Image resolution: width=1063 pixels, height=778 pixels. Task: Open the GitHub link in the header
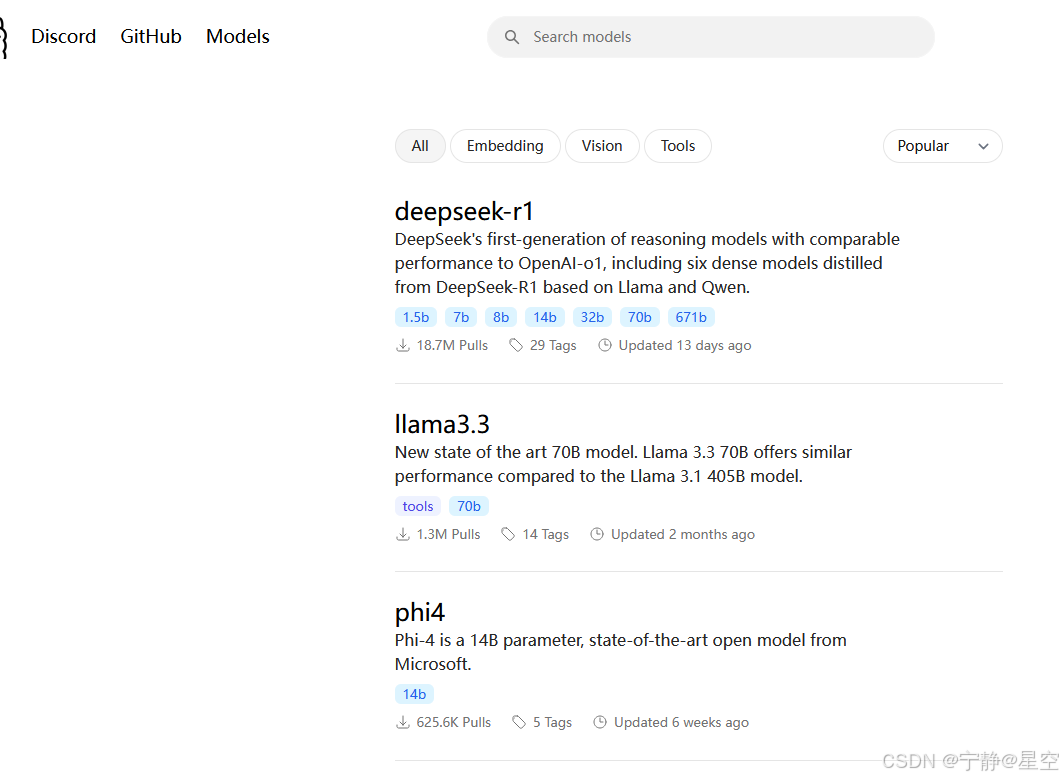coord(151,37)
